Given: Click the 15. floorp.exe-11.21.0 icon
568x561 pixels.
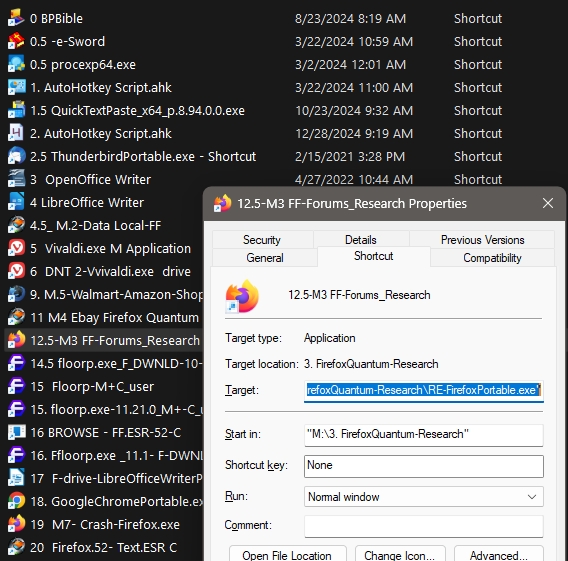Looking at the screenshot, I should tap(16, 409).
